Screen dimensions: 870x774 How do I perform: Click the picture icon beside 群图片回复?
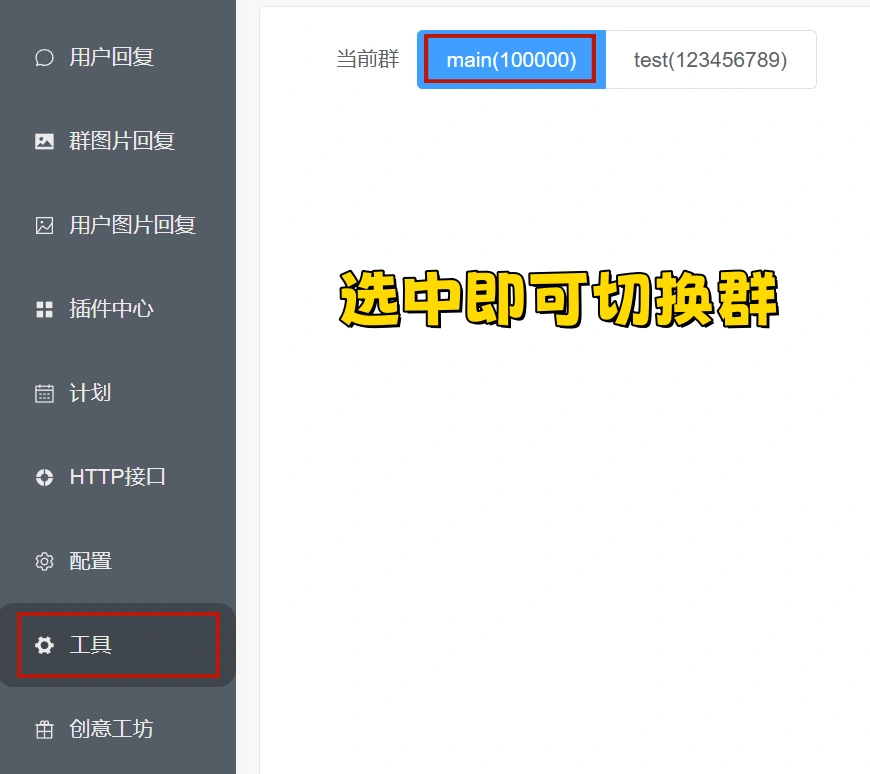click(x=44, y=141)
